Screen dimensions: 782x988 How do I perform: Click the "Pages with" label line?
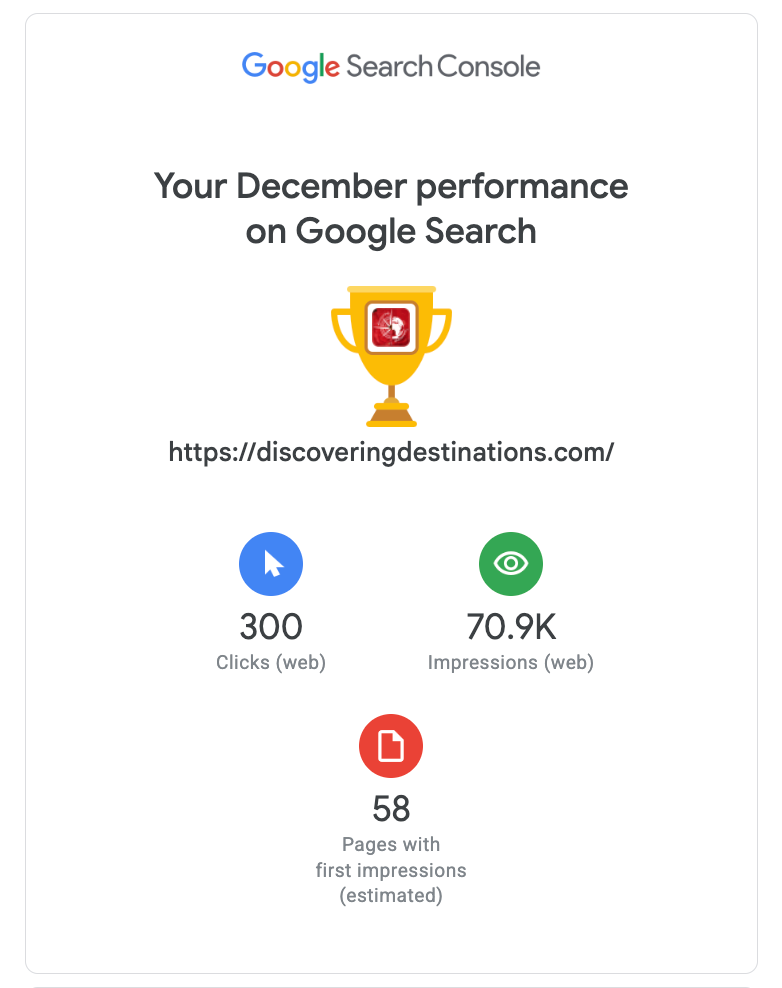[391, 844]
